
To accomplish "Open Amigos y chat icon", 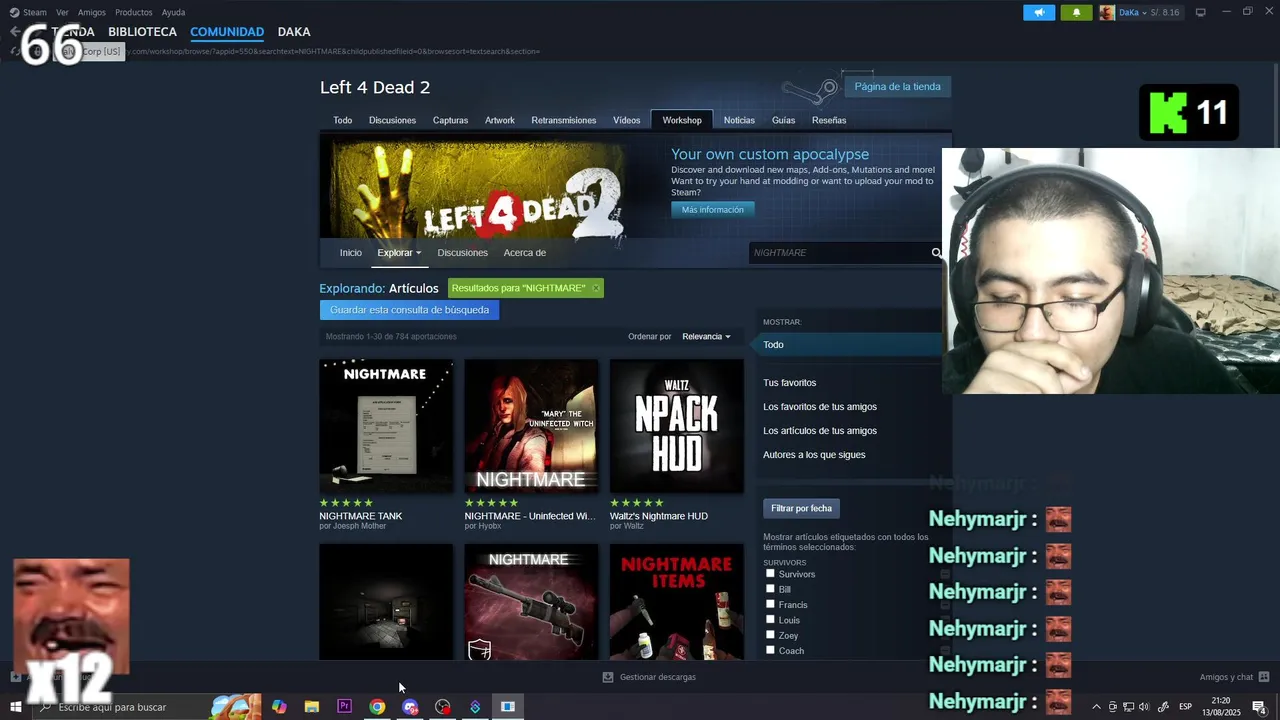I will coord(1264,677).
